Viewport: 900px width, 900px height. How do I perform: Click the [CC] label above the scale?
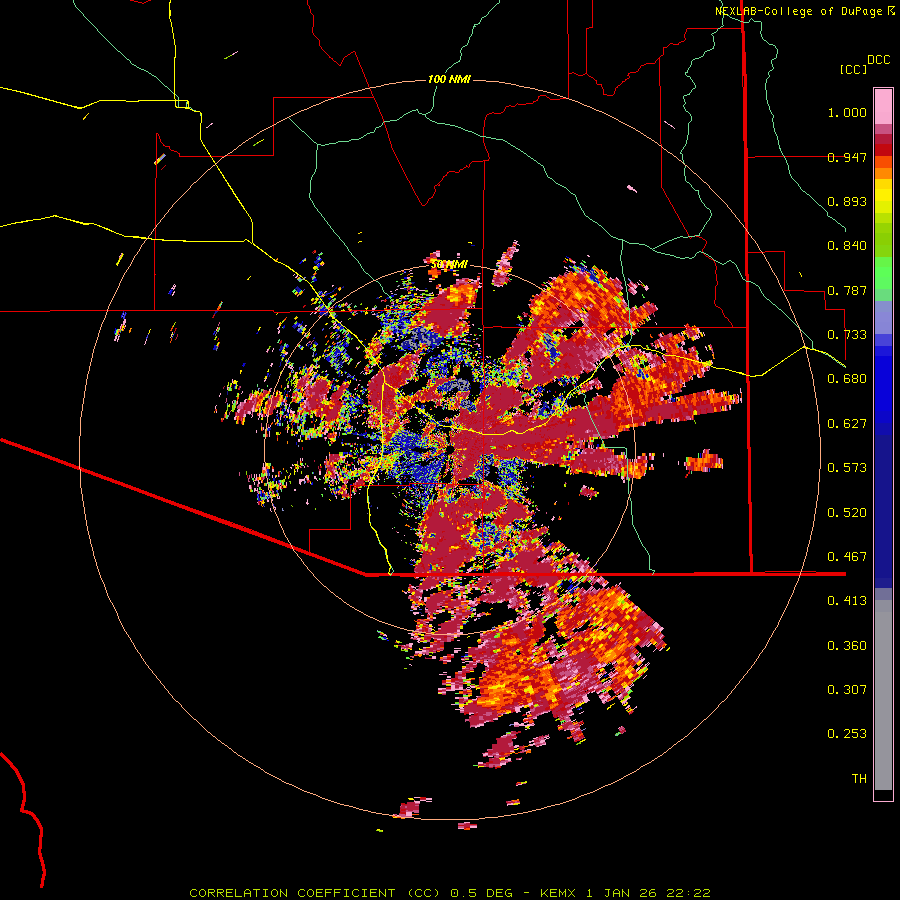853,69
